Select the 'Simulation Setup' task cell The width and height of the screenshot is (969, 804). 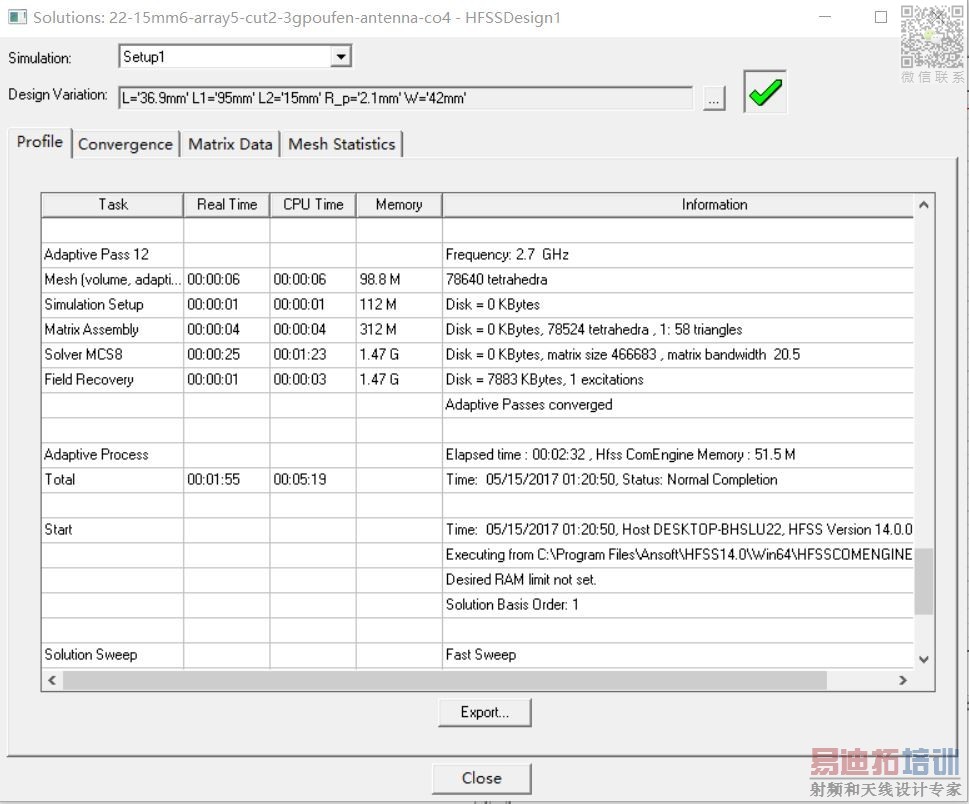tap(112, 305)
